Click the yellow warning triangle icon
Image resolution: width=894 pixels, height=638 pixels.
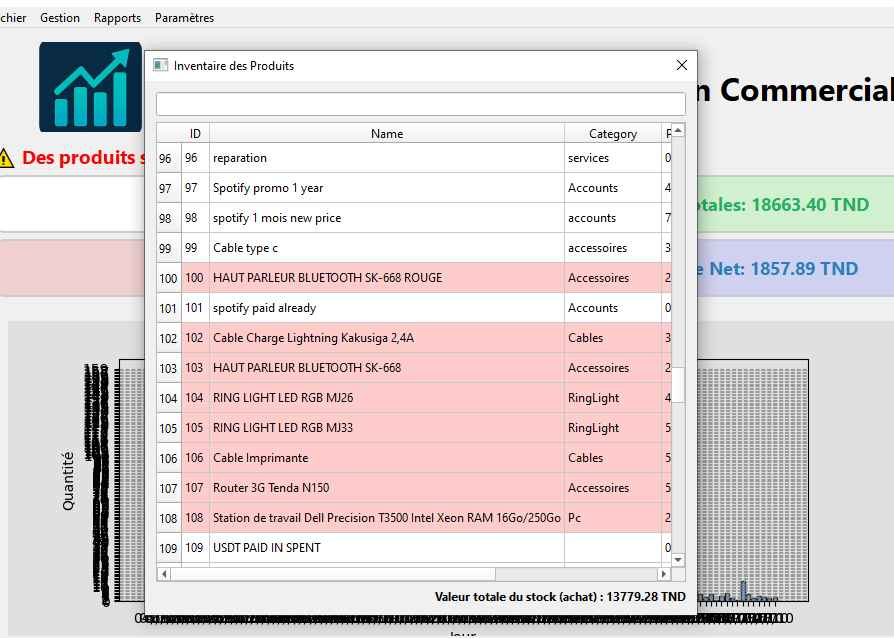pos(6,158)
